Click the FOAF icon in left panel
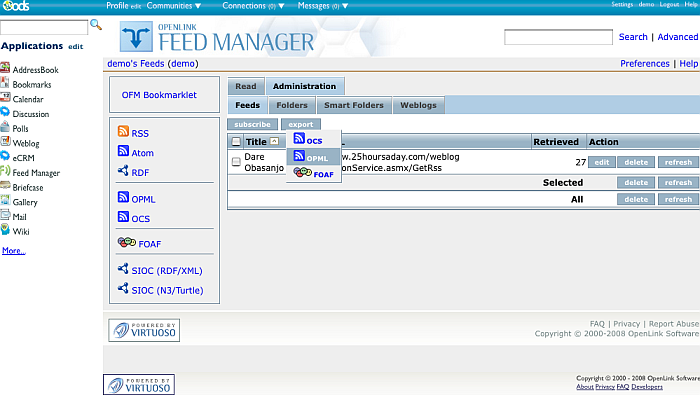The height and width of the screenshot is (407, 700). coord(126,243)
